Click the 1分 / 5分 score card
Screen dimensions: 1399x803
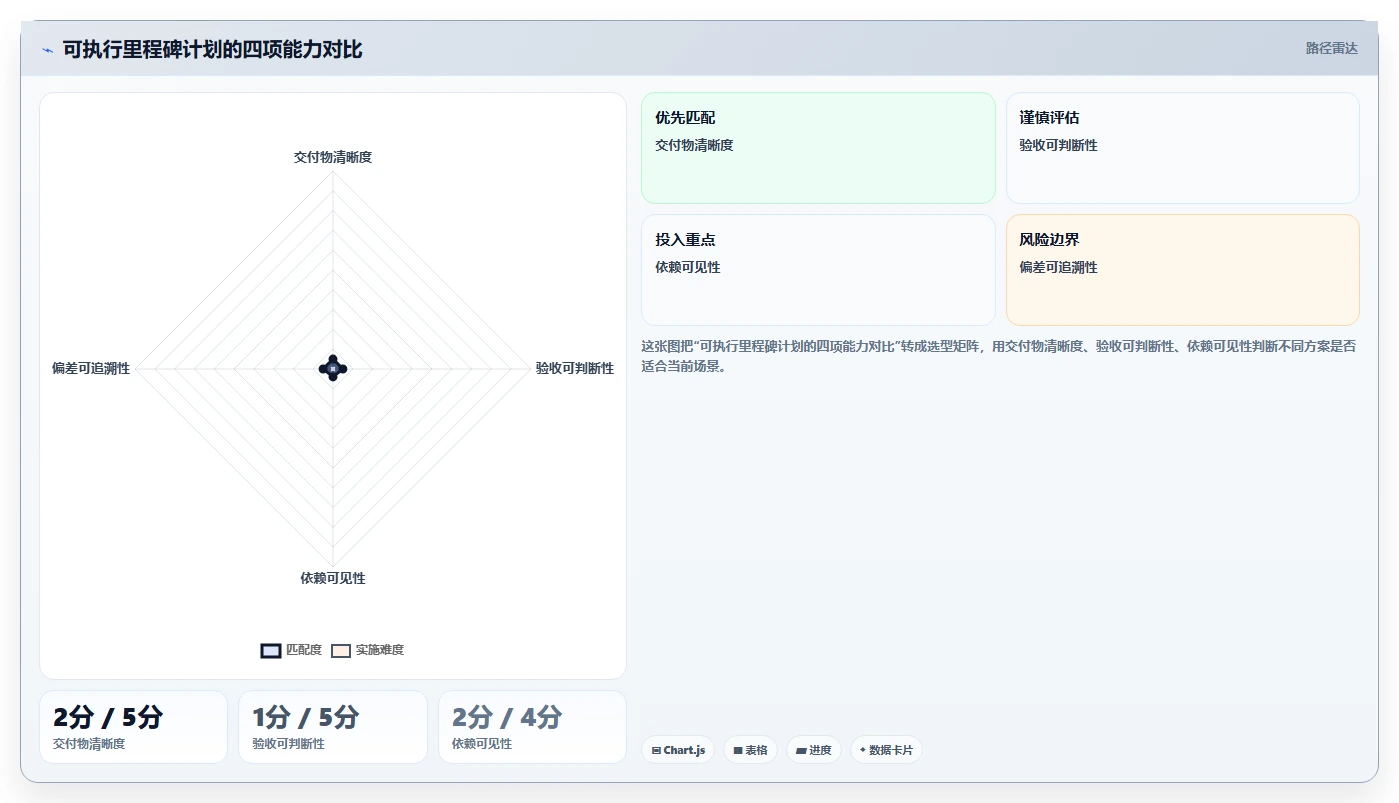pos(333,727)
